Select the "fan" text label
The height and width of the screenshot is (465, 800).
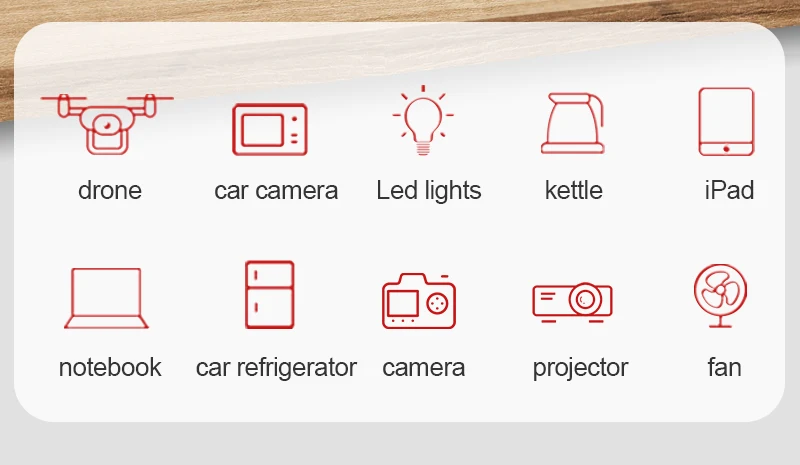point(724,368)
